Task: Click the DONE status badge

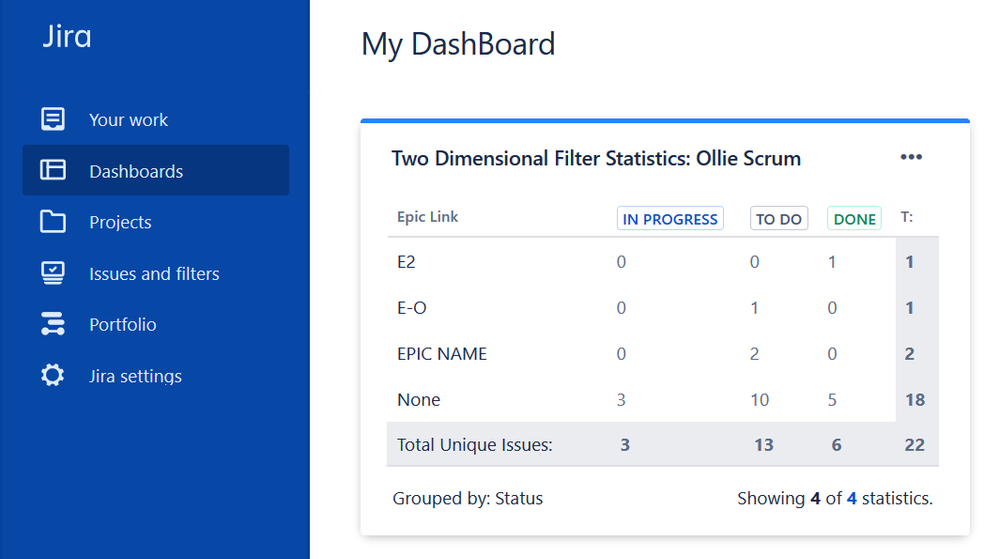Action: 854,219
